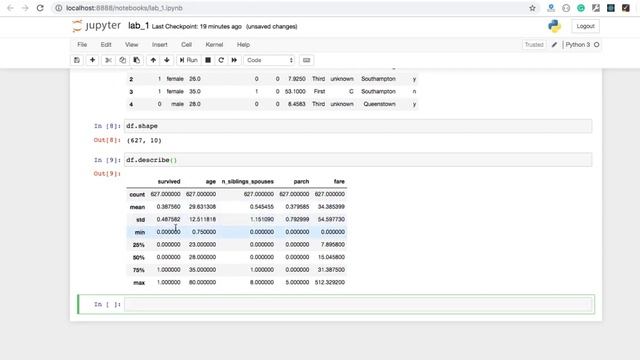Restart the kernel icon

click(221, 60)
